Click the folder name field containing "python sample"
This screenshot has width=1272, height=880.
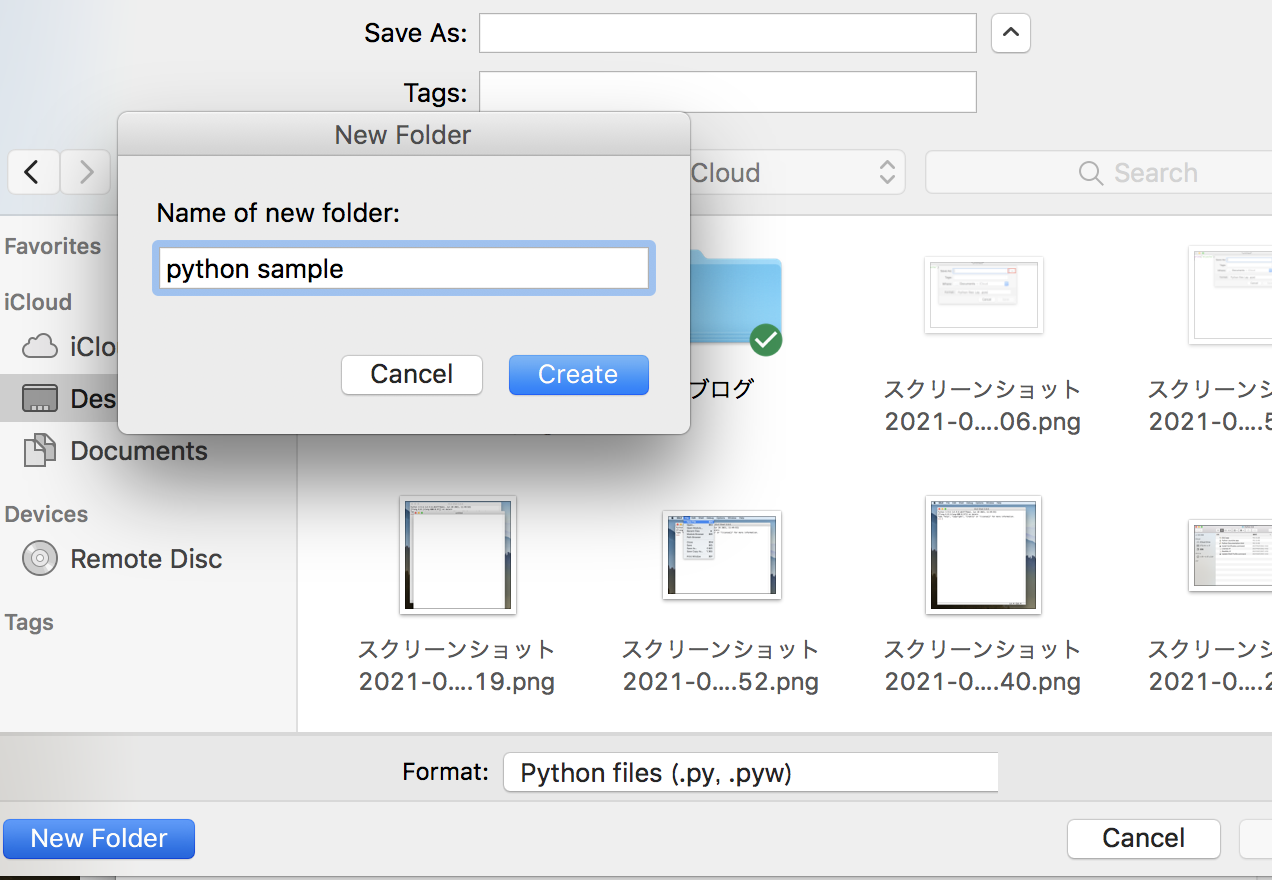click(403, 269)
